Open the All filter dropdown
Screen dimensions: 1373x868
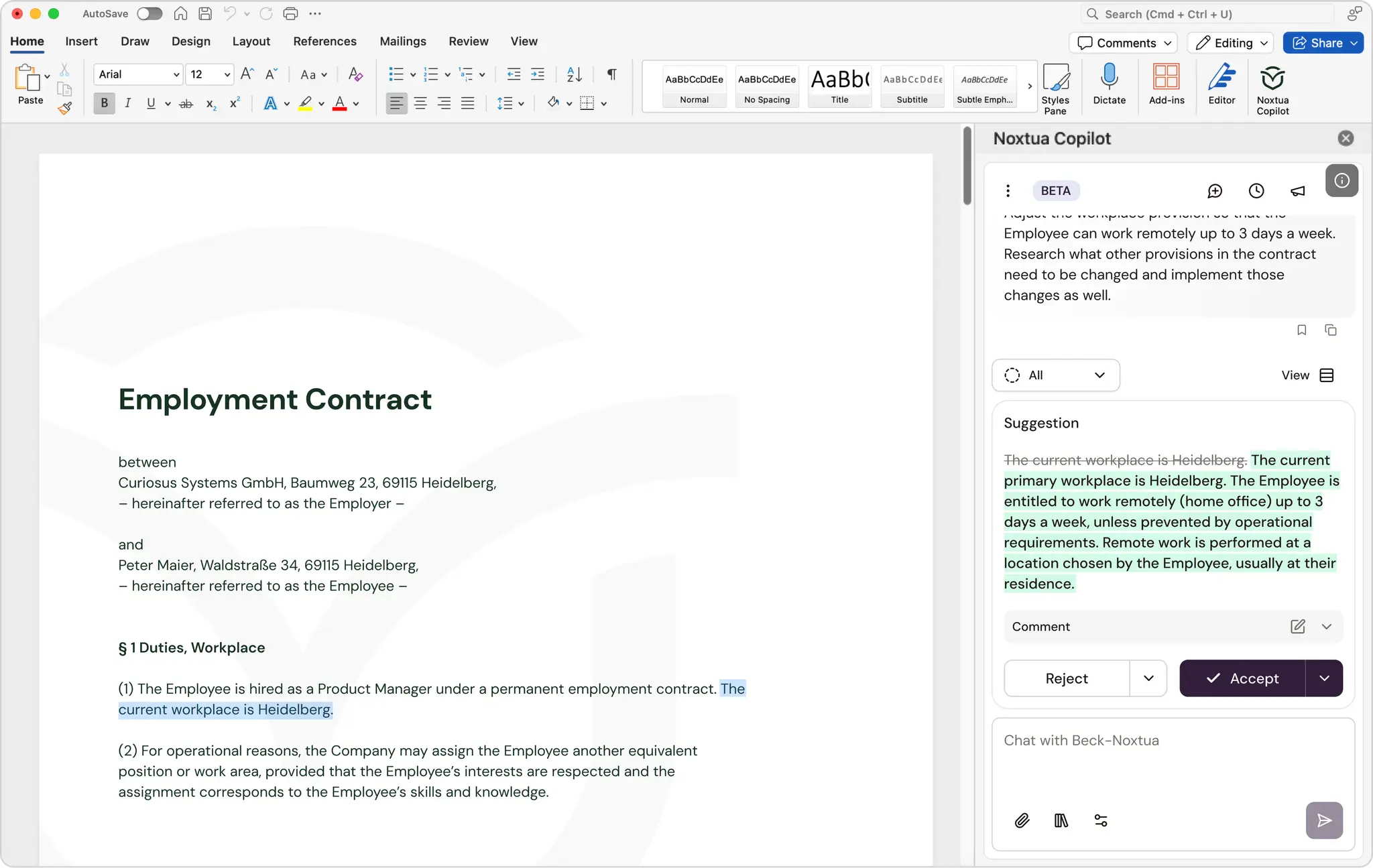coord(1055,375)
